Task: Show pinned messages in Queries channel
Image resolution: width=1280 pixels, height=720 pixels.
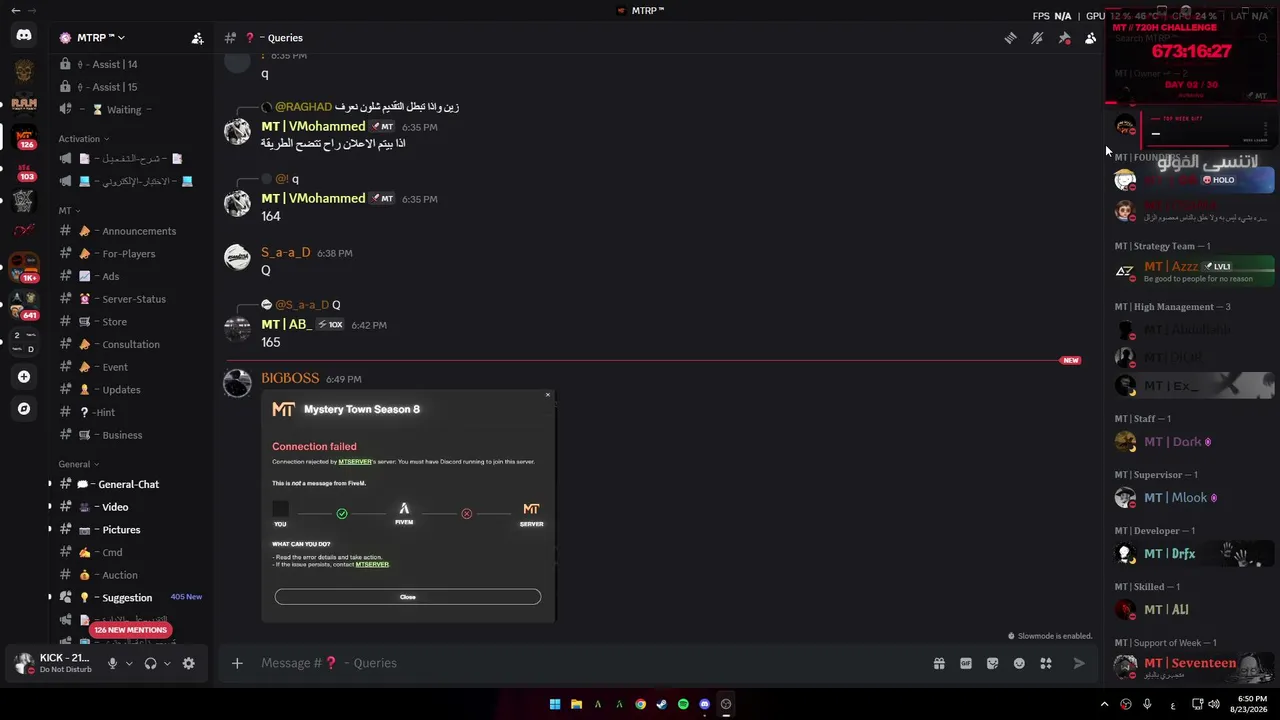Action: pyautogui.click(x=1064, y=38)
